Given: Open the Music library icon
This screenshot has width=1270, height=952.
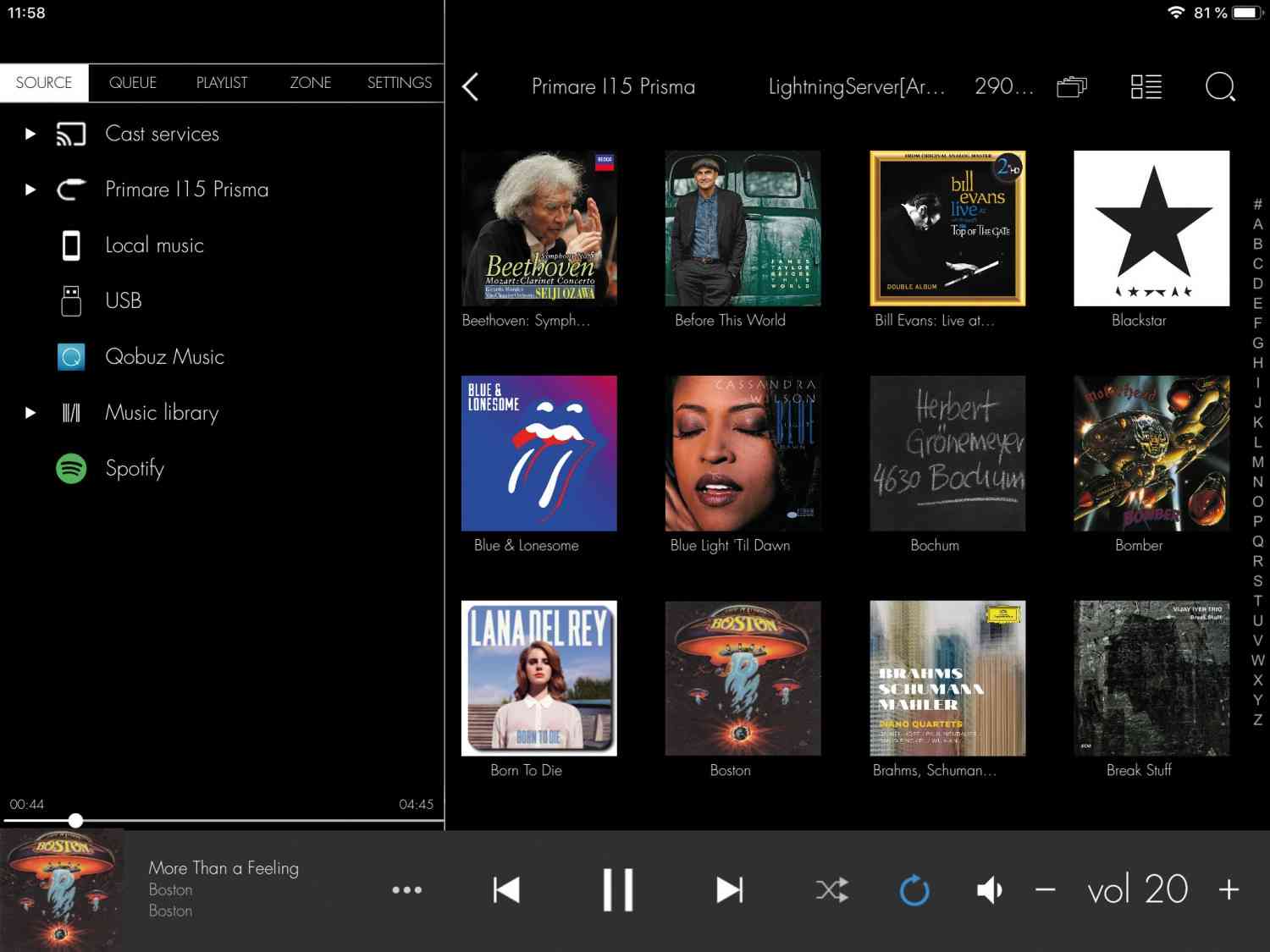Looking at the screenshot, I should [x=71, y=413].
